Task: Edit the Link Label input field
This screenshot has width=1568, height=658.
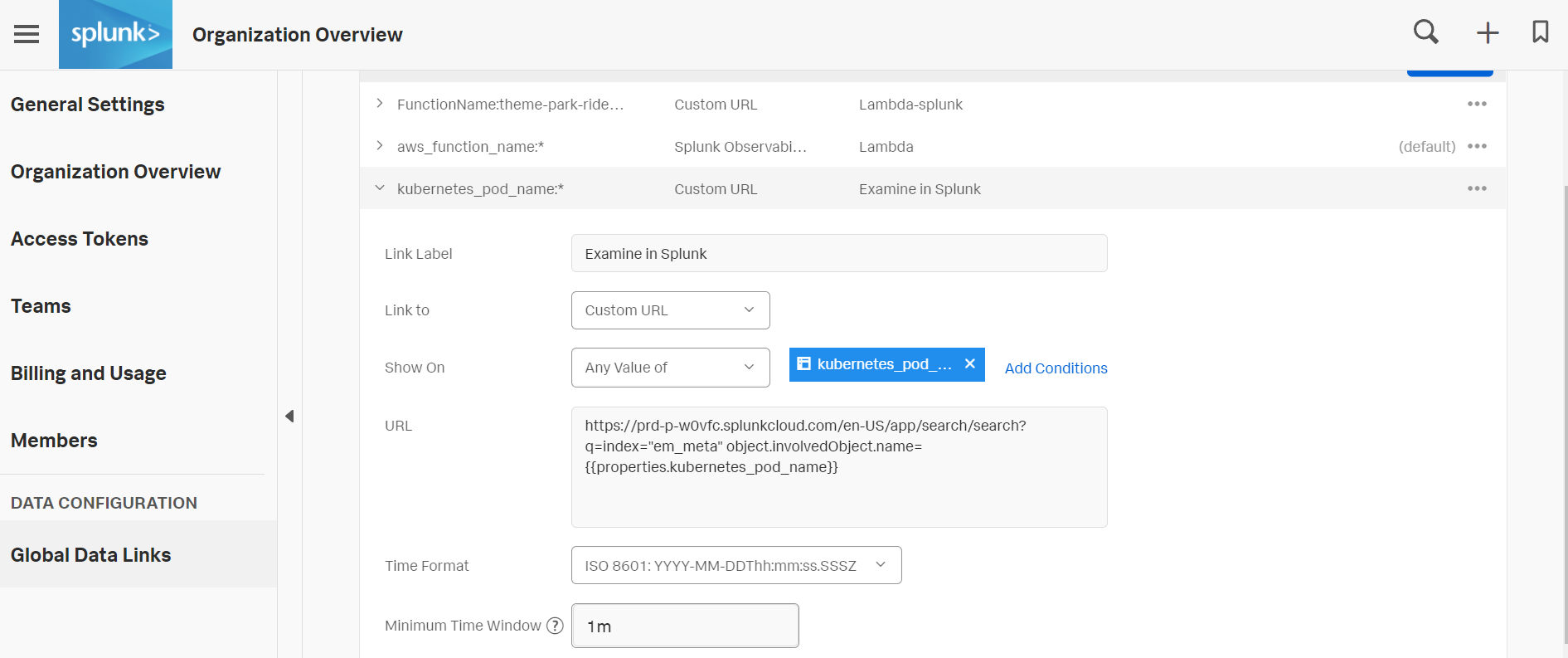Action: 839,253
